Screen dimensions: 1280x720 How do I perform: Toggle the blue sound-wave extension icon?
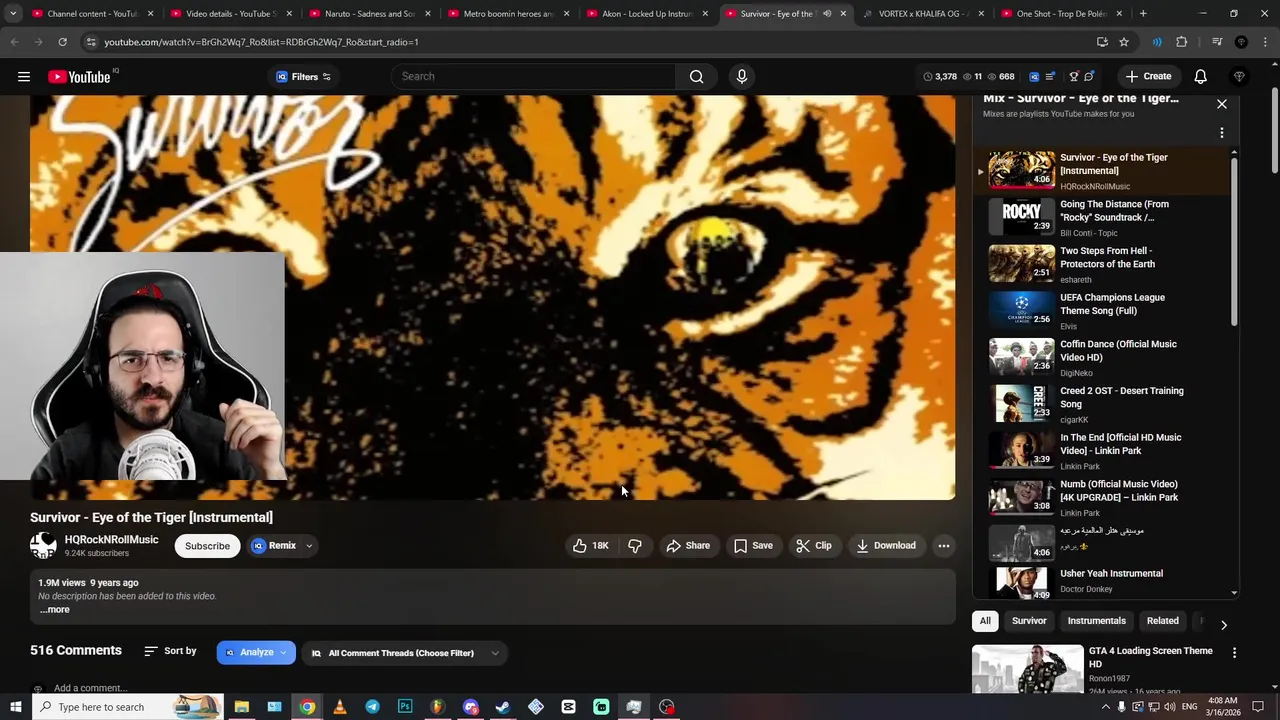(1157, 42)
